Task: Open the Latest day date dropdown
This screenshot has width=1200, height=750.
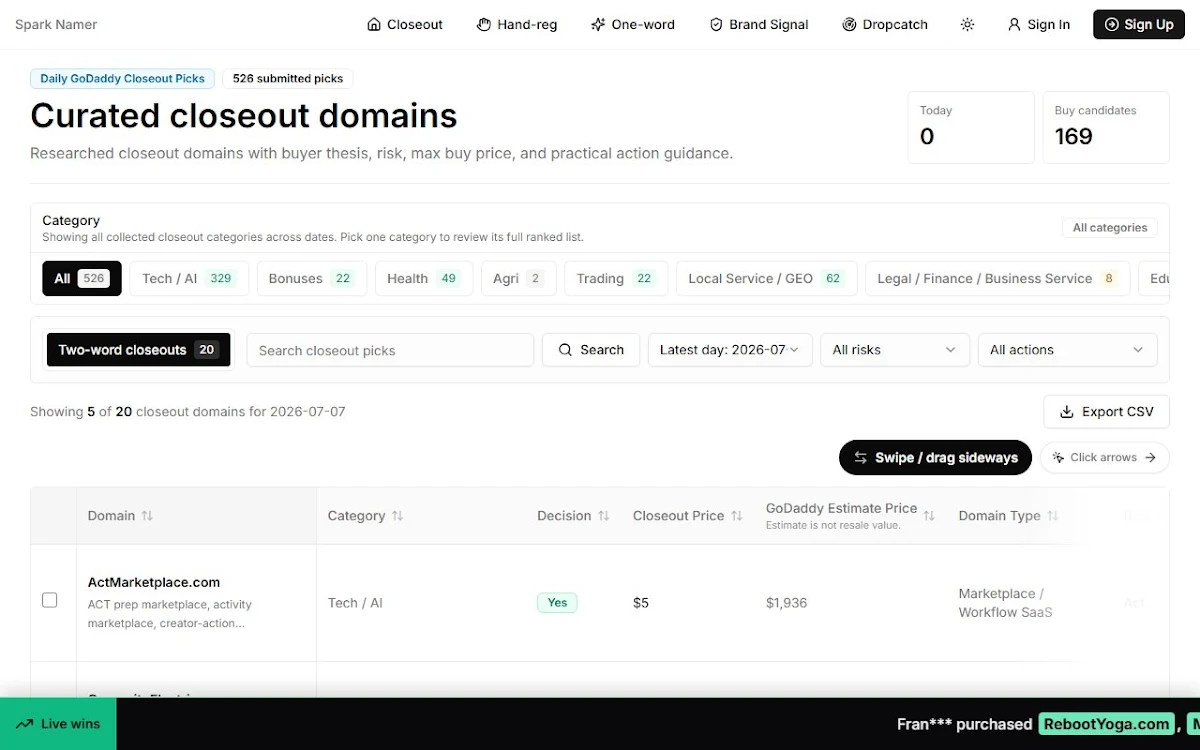Action: coord(730,350)
